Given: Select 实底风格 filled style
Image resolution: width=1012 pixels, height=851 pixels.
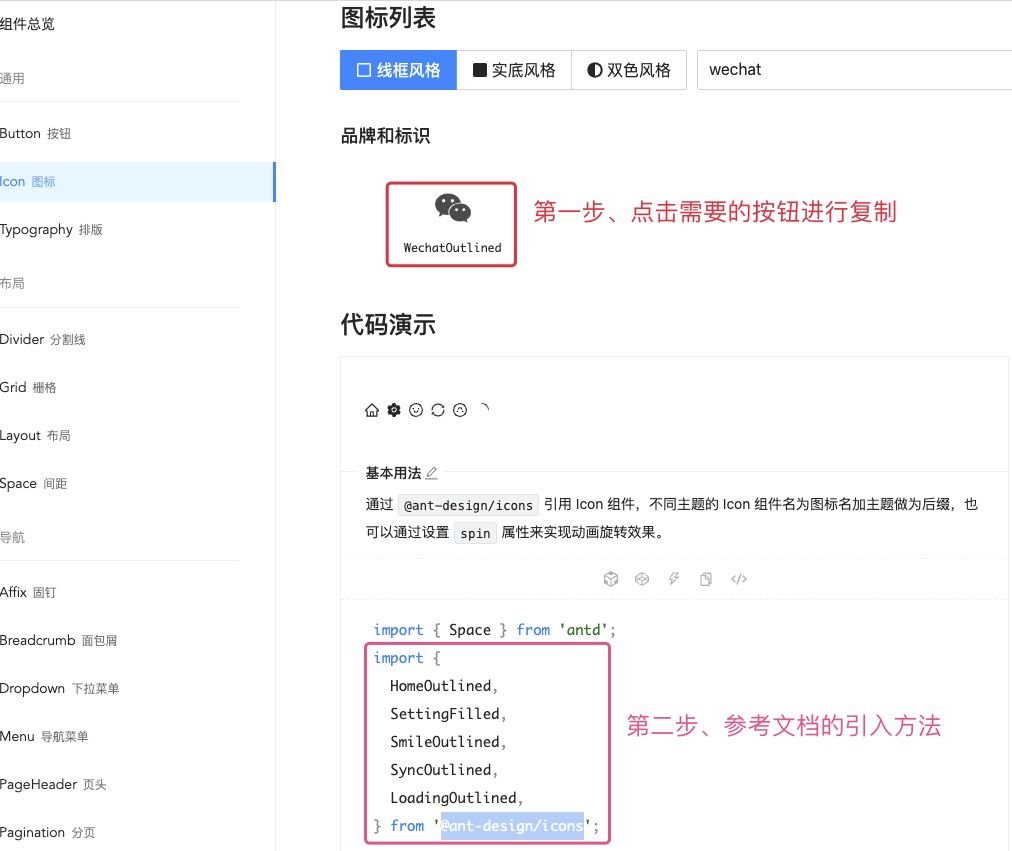Looking at the screenshot, I should [x=514, y=70].
